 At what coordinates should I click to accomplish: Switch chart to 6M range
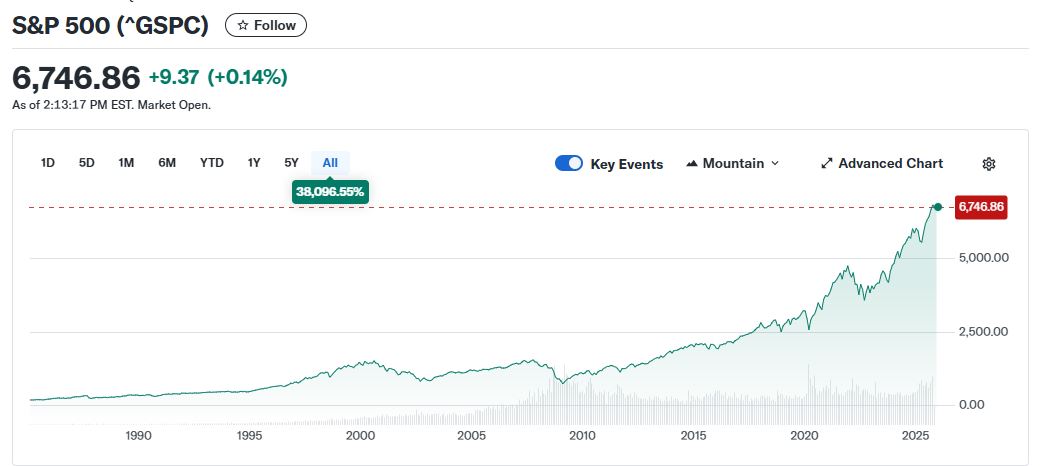(167, 163)
